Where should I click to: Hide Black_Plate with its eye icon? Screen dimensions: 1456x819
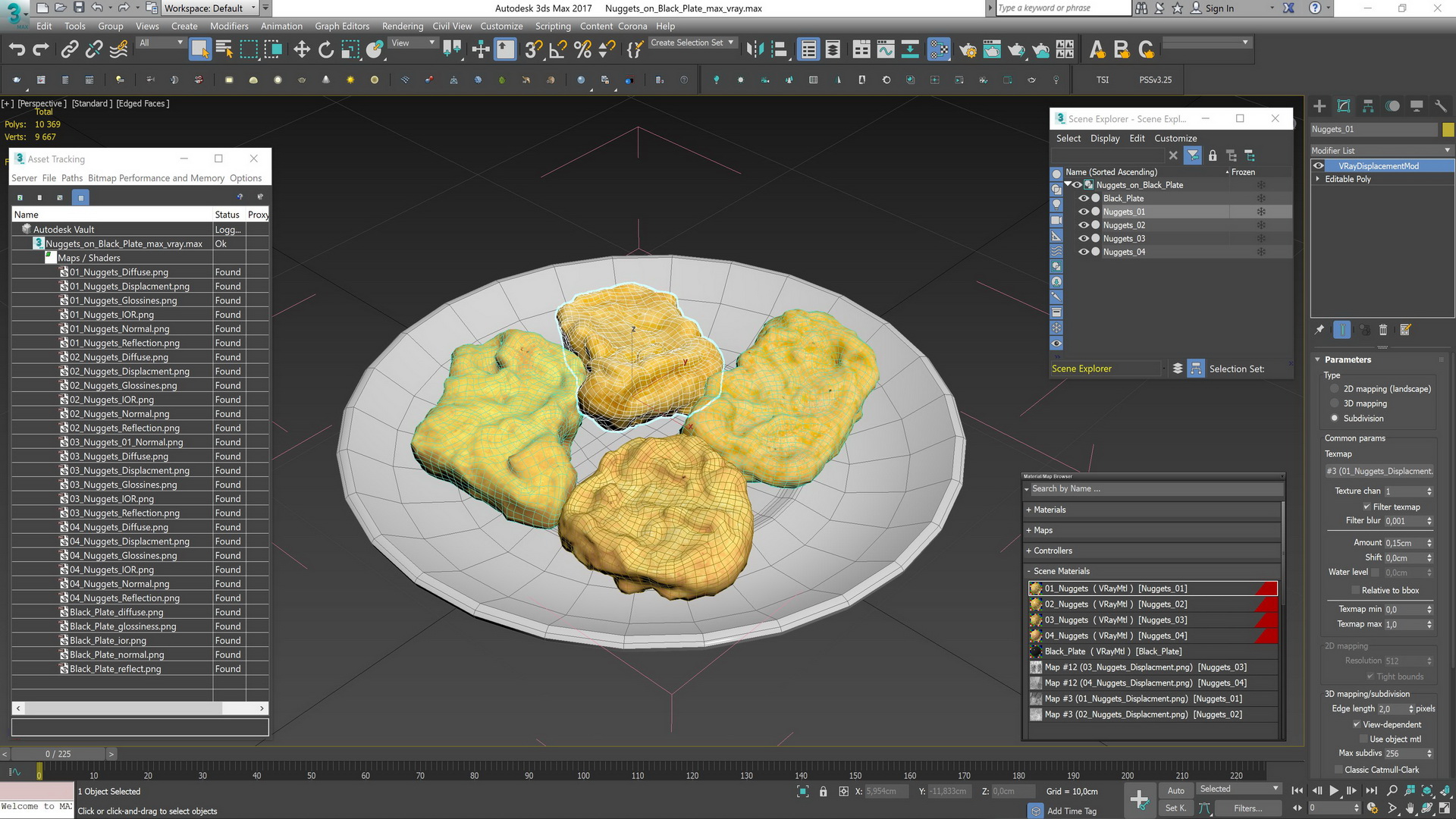pos(1084,198)
